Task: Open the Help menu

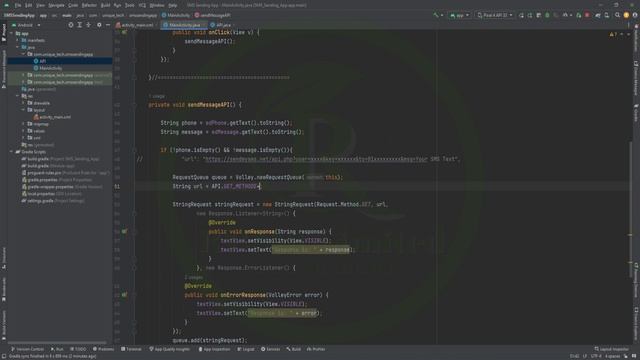Action: (x=173, y=5)
